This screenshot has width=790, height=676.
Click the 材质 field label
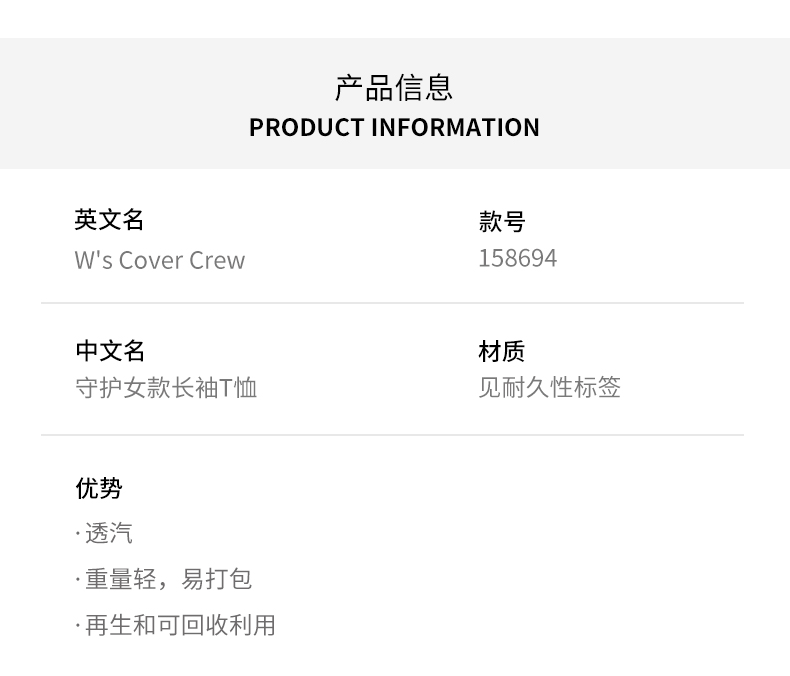(x=502, y=351)
